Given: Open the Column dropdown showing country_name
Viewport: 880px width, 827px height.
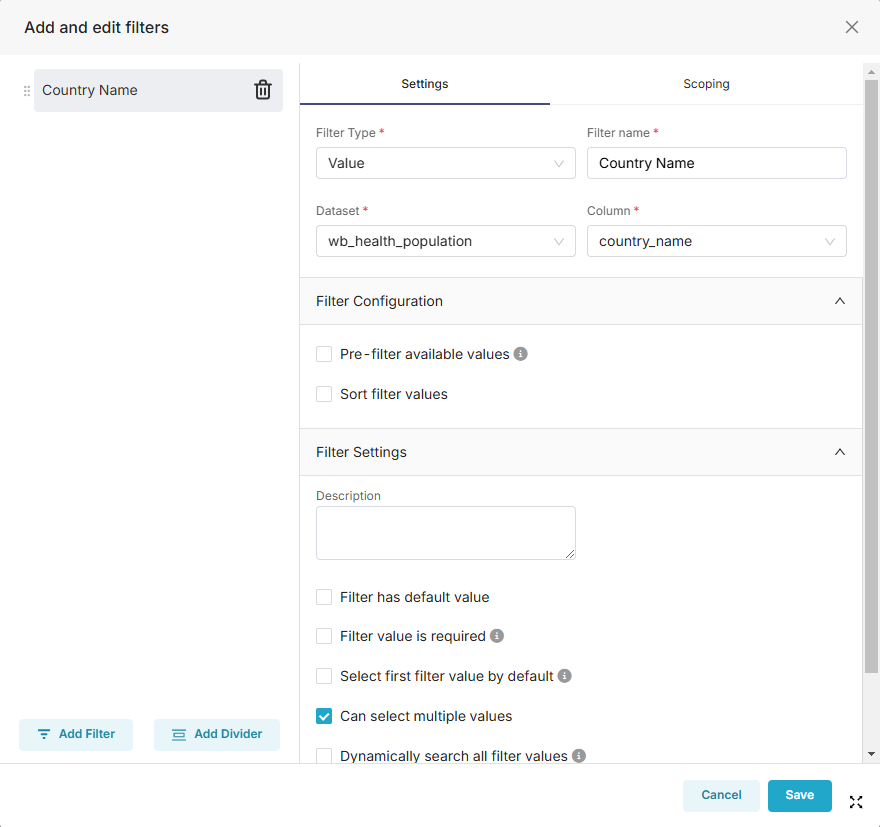Looking at the screenshot, I should coord(716,241).
